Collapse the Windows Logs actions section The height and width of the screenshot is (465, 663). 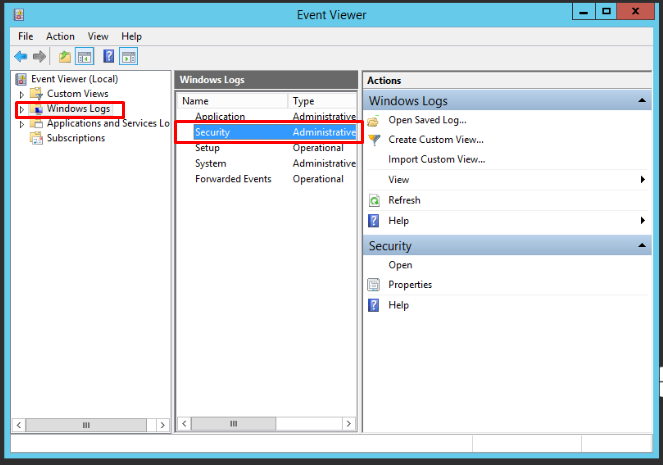point(642,101)
